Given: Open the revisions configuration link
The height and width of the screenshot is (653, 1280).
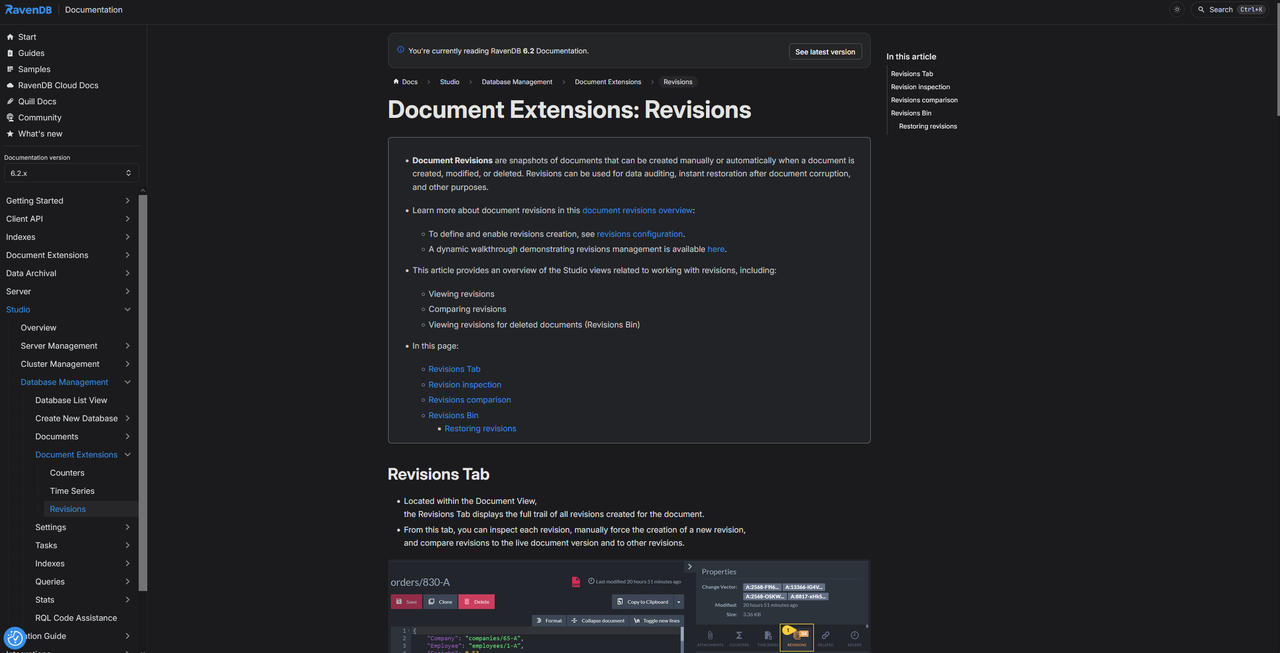Looking at the screenshot, I should [x=640, y=234].
